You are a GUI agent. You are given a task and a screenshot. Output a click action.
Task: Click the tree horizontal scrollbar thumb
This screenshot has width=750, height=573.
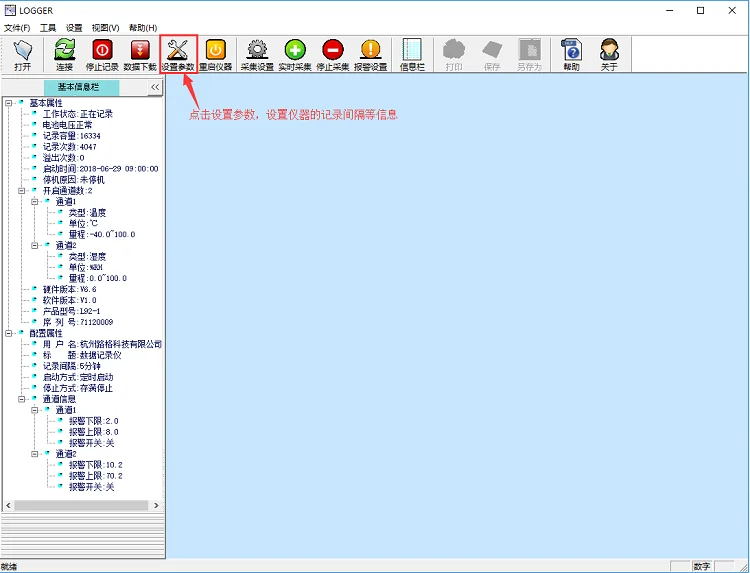point(81,505)
